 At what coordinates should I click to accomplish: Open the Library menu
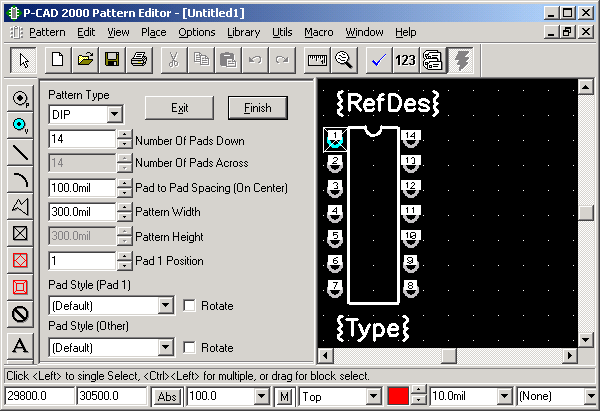(x=243, y=32)
